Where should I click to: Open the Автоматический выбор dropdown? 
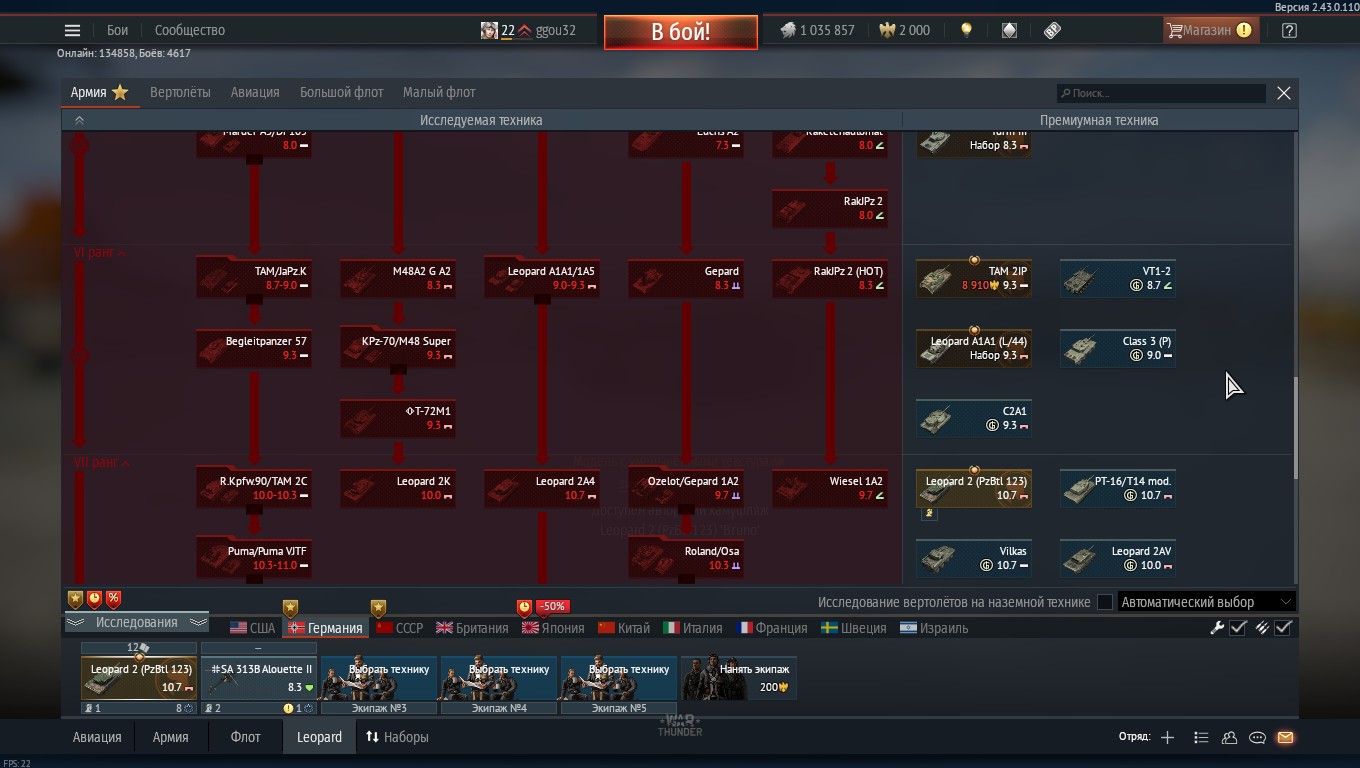pos(1206,602)
